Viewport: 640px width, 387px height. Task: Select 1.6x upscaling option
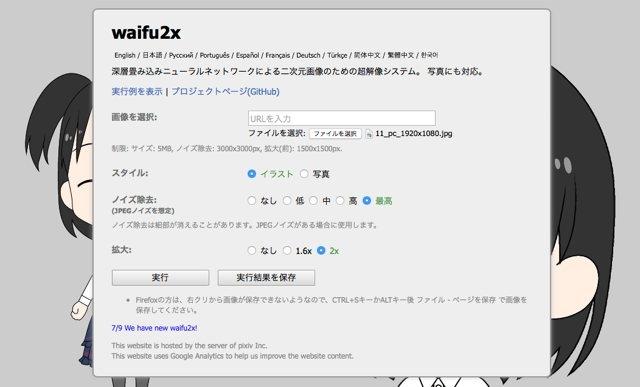point(287,250)
